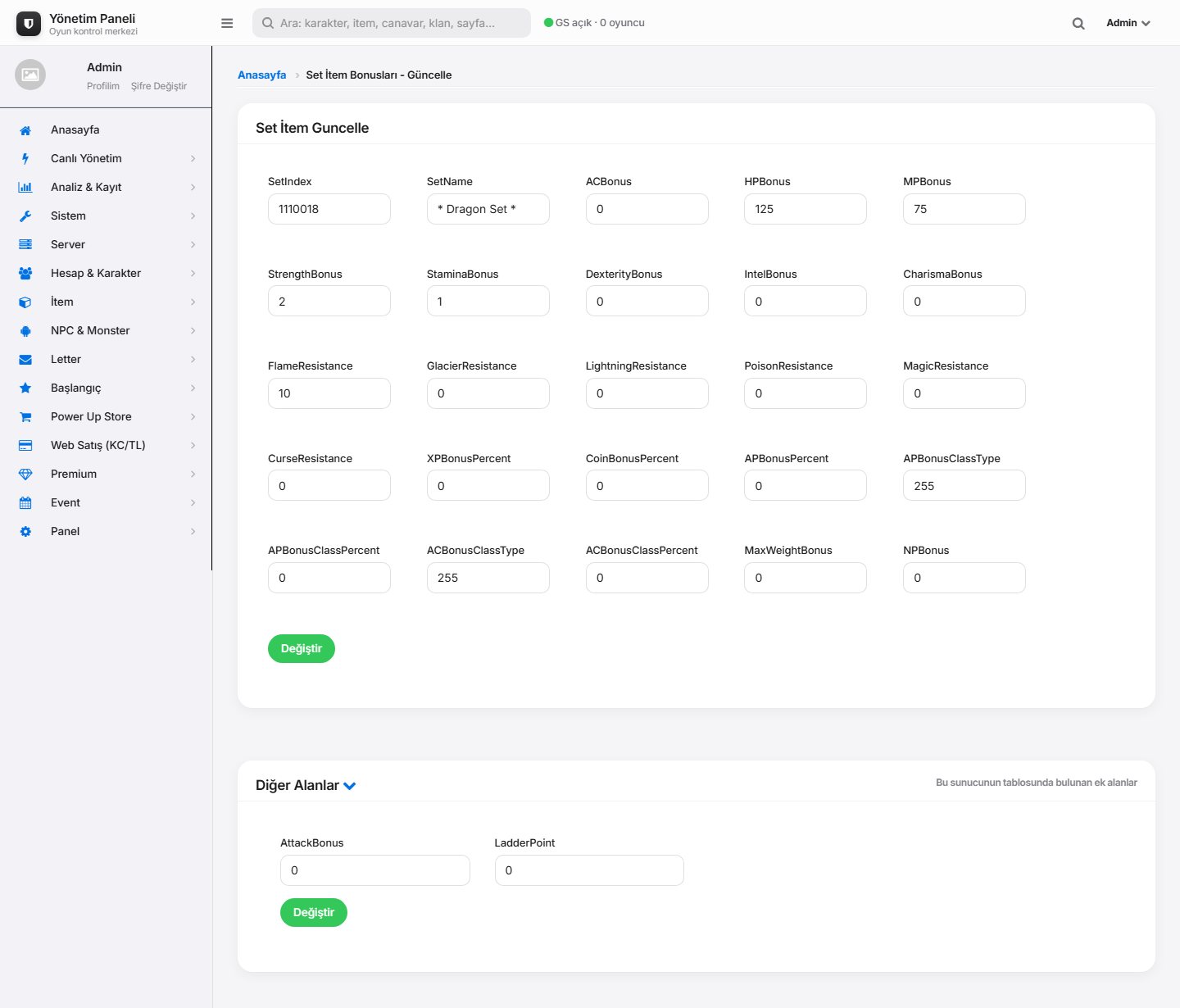
Task: Click the Power Up Store cart icon
Action: [x=25, y=417]
